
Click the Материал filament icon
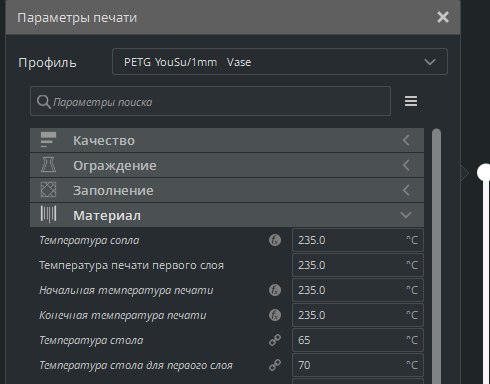pos(48,214)
